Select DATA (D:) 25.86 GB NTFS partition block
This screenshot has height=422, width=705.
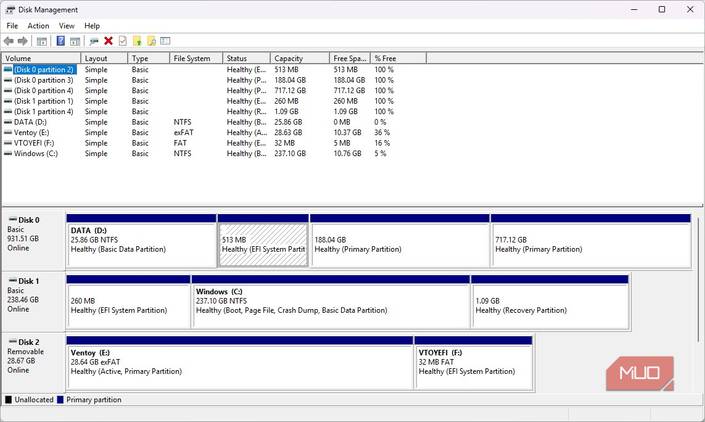coord(141,240)
